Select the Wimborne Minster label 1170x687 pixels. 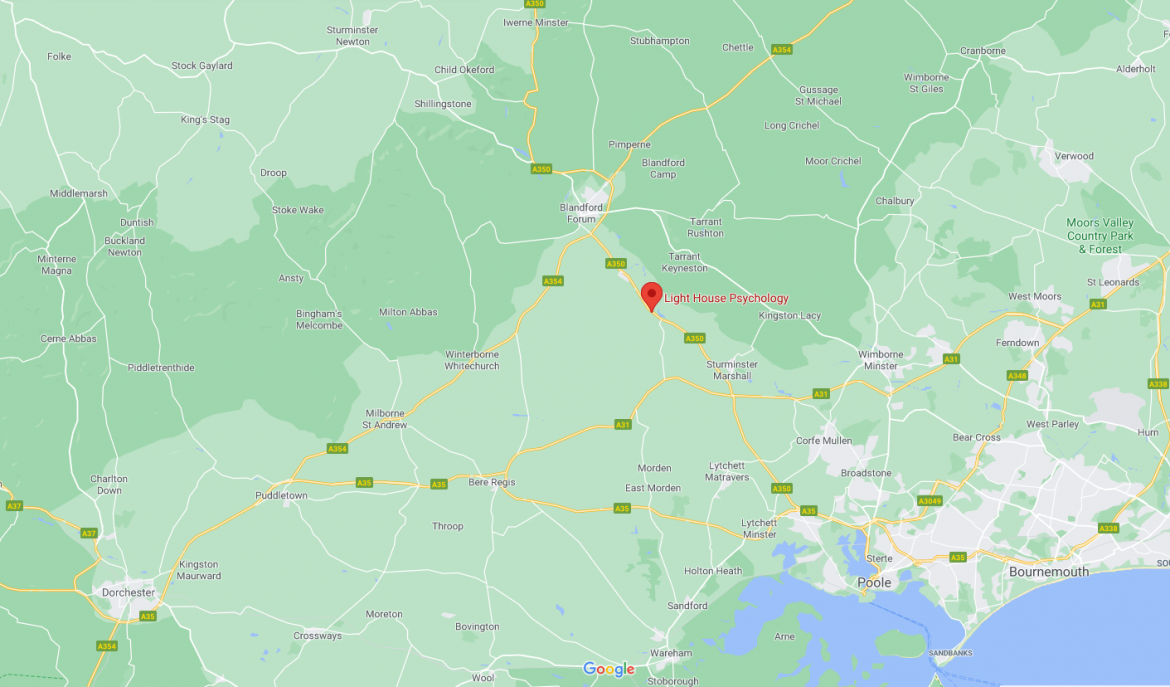coord(880,360)
